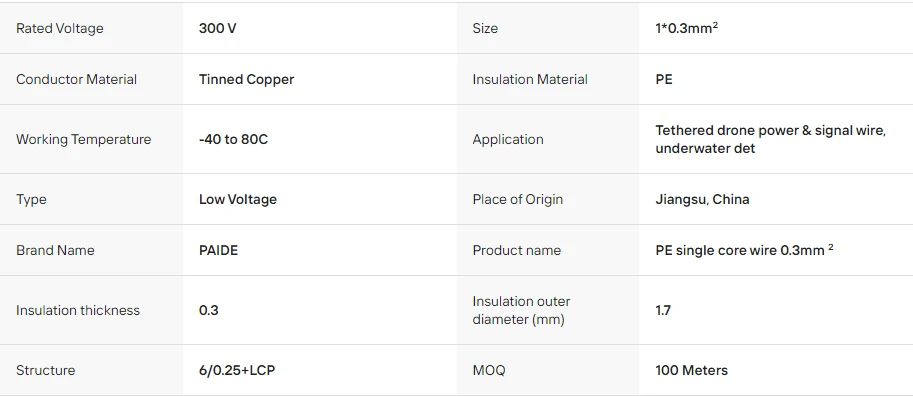Select the -40 to 80C value
This screenshot has width=913, height=396.
click(233, 139)
